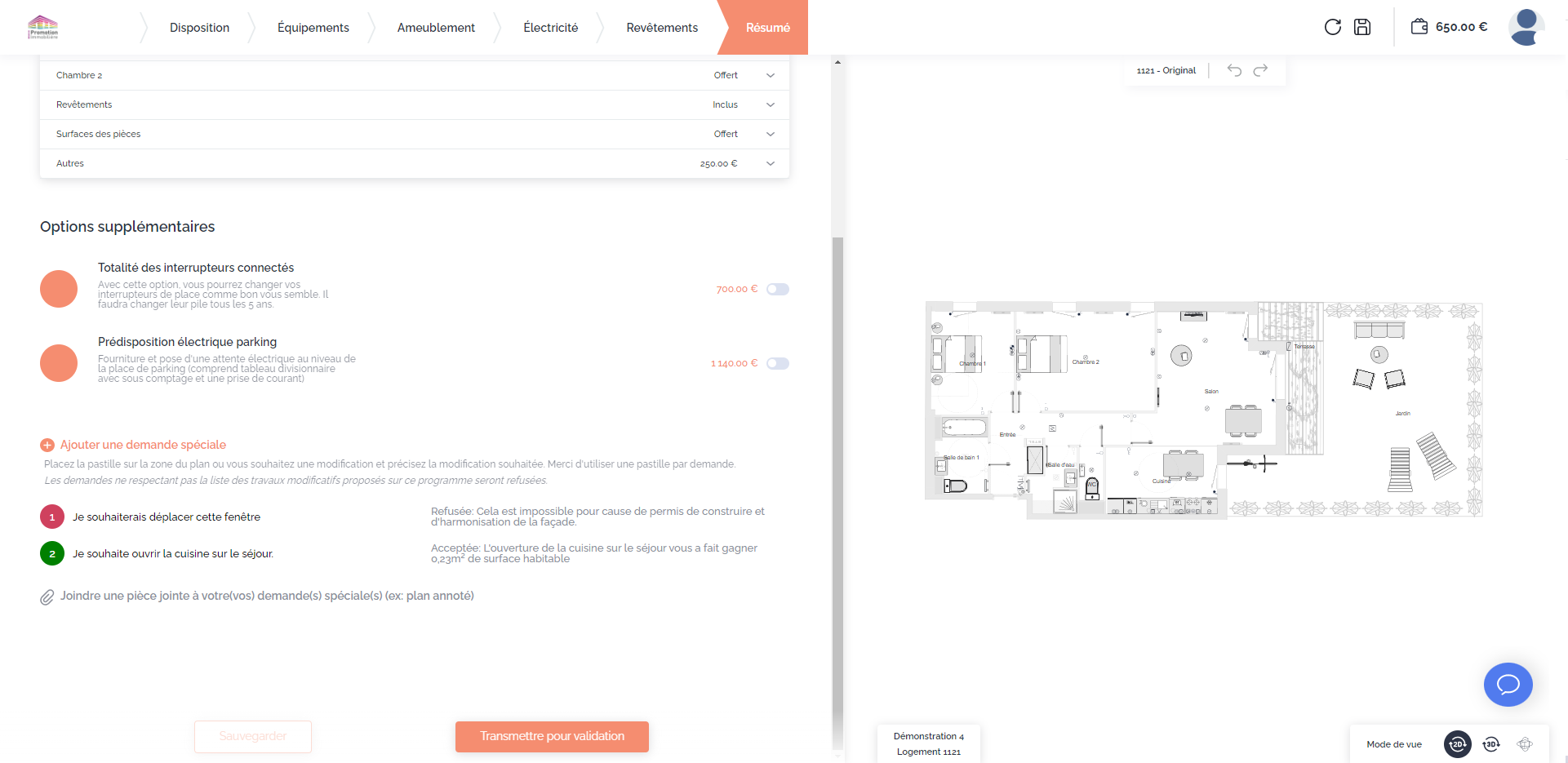Click Transmettre pour validation button
The width and height of the screenshot is (1568, 763).
(552, 736)
